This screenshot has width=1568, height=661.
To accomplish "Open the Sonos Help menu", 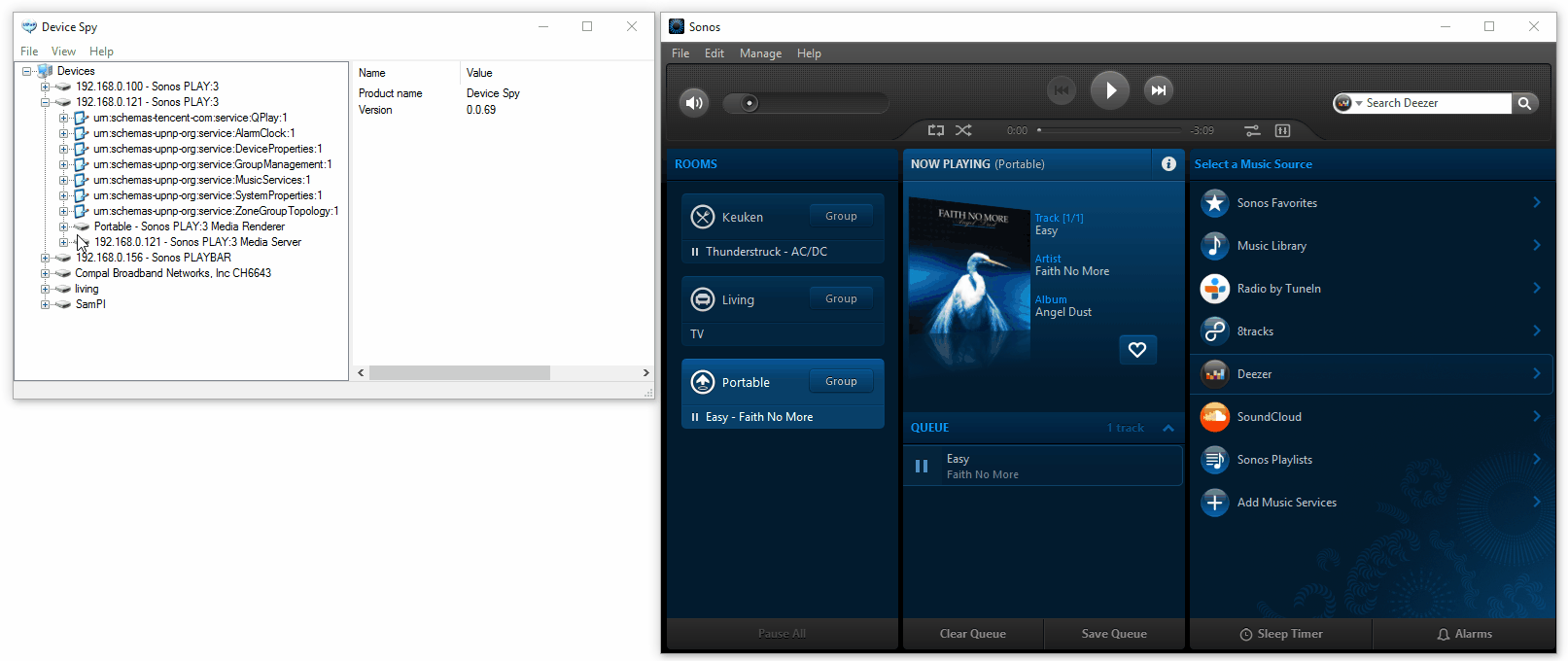I will pos(809,53).
